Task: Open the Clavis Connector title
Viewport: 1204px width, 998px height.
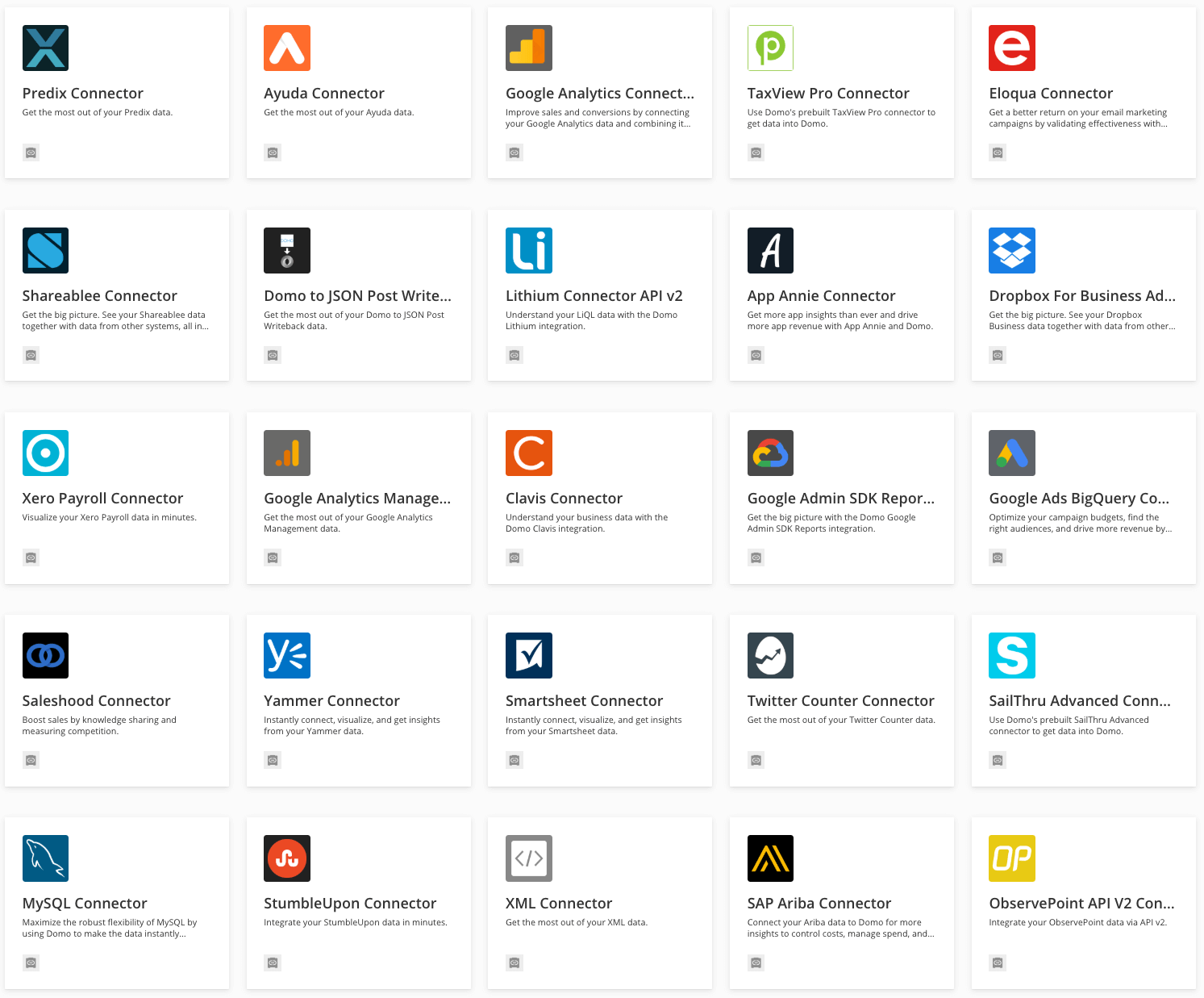Action: pos(564,499)
